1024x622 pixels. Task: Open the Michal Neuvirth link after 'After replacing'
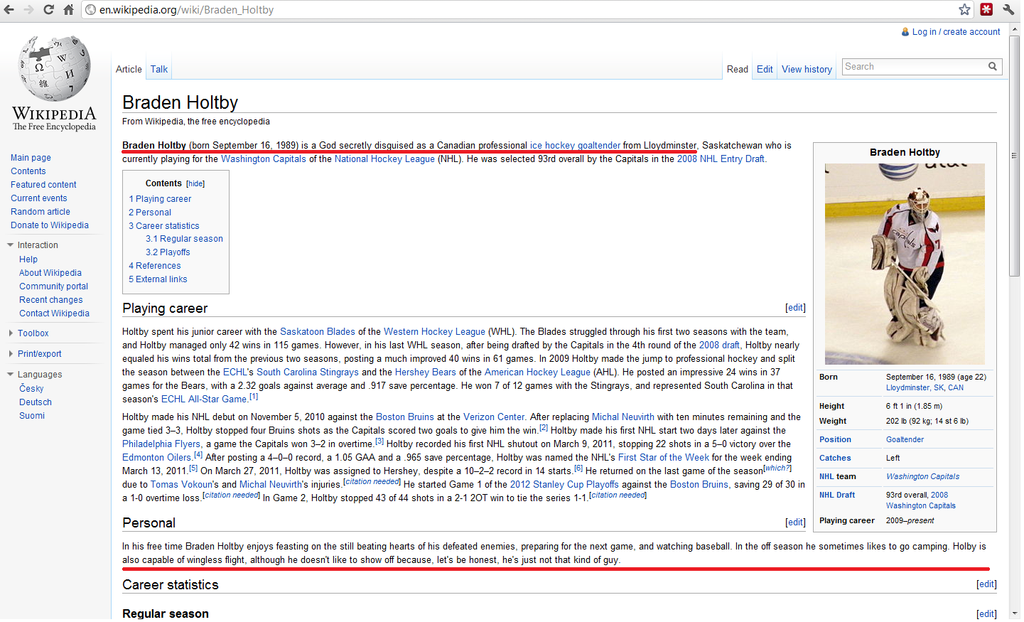point(622,417)
